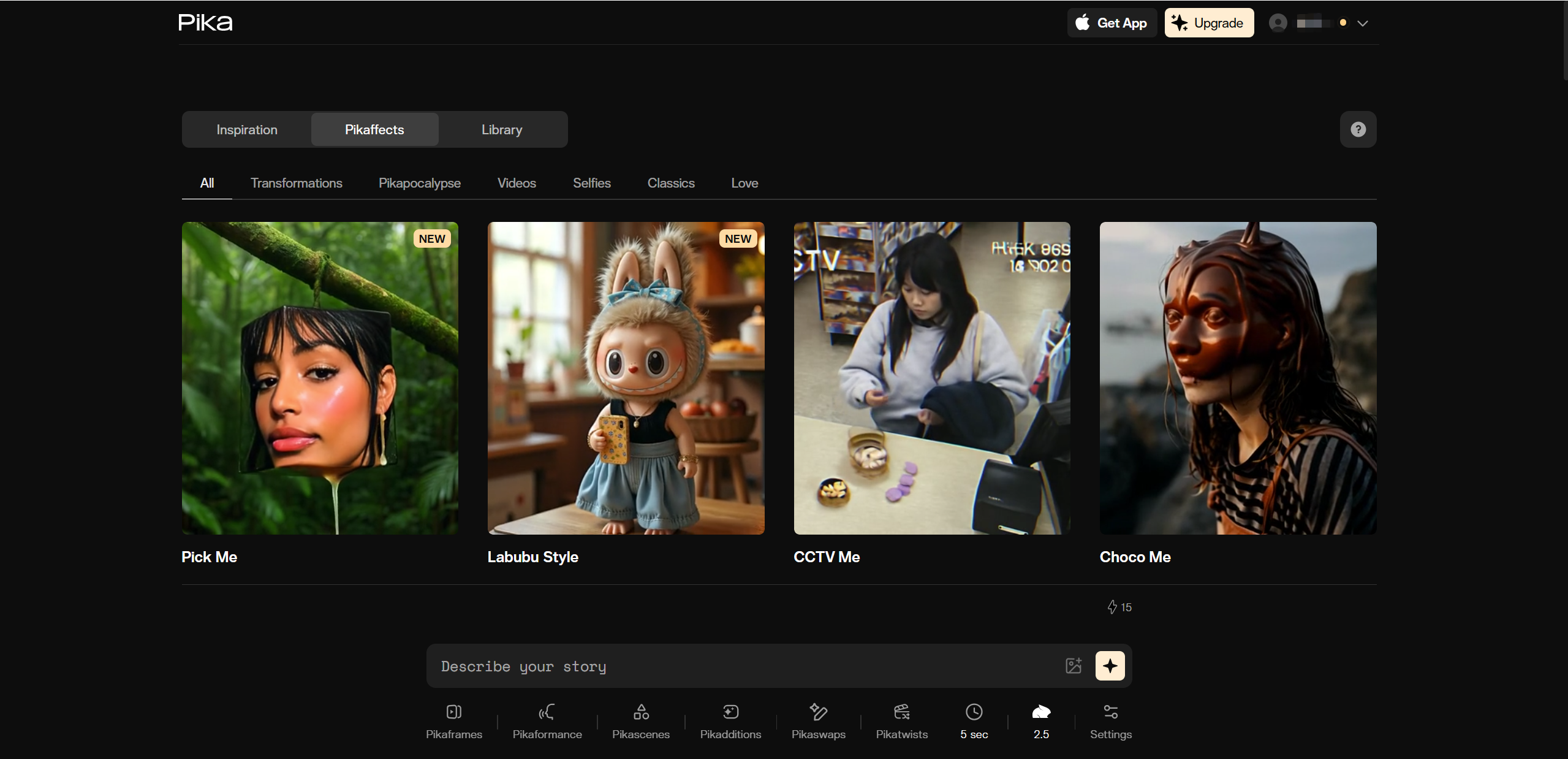Click the Get App button
The image size is (1568, 759).
(x=1112, y=23)
